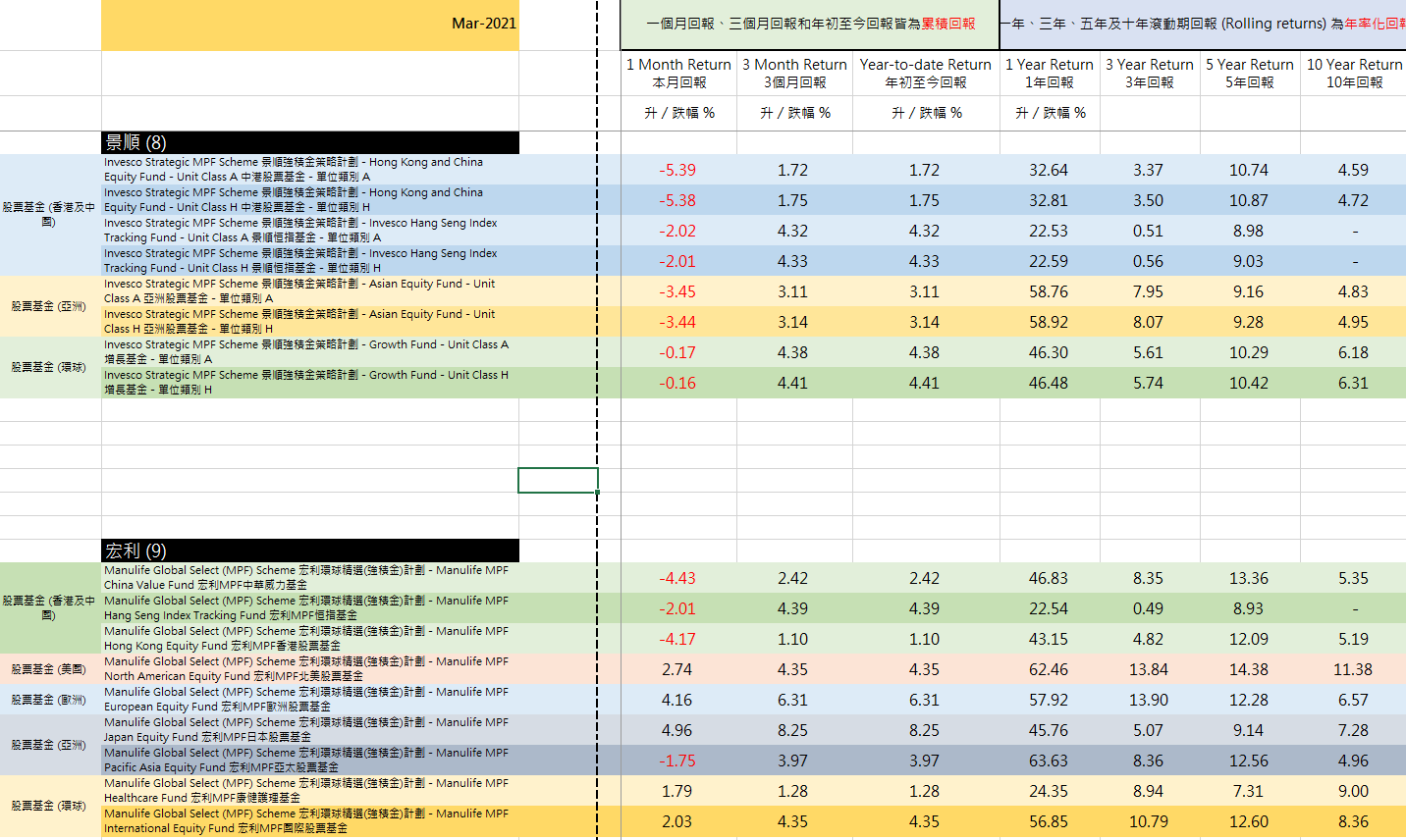Click the 56.85 International Equity one-year return
Image resolution: width=1406 pixels, height=840 pixels.
[x=1049, y=821]
